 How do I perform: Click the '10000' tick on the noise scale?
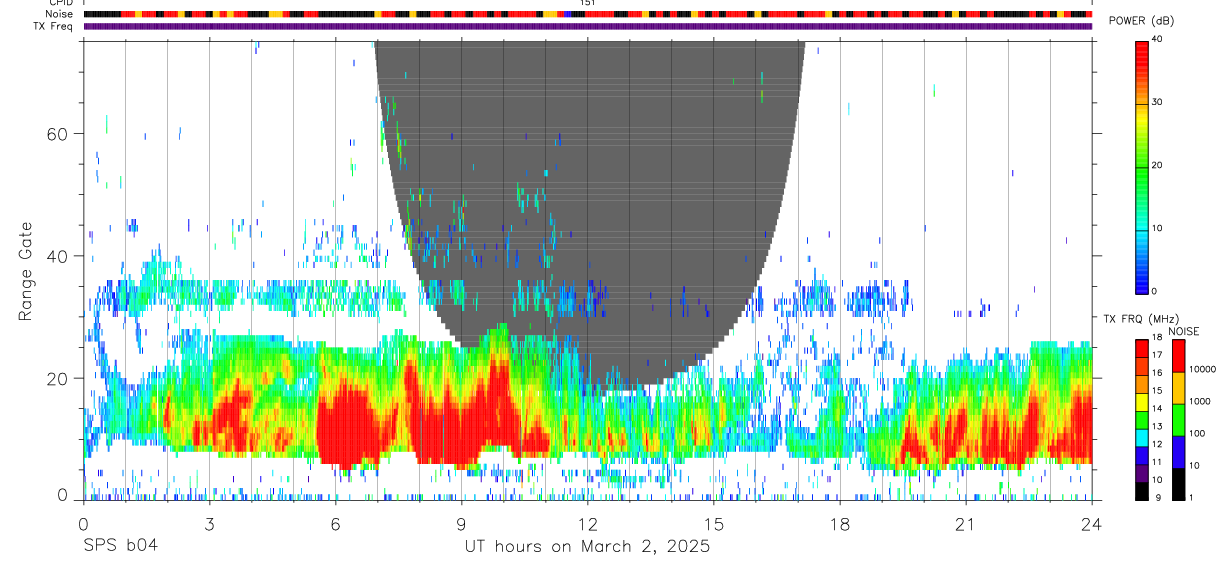click(x=1203, y=369)
